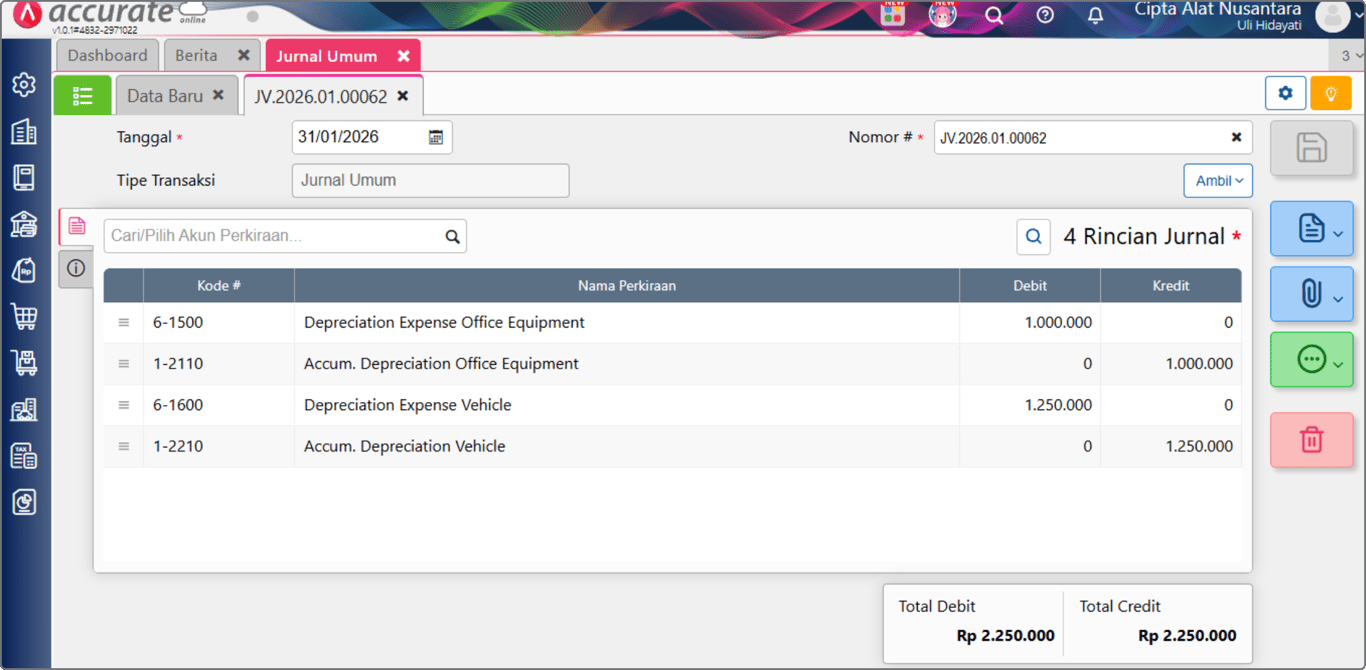Open help via the question mark icon
Viewport: 1366px width, 670px height.
[1045, 15]
